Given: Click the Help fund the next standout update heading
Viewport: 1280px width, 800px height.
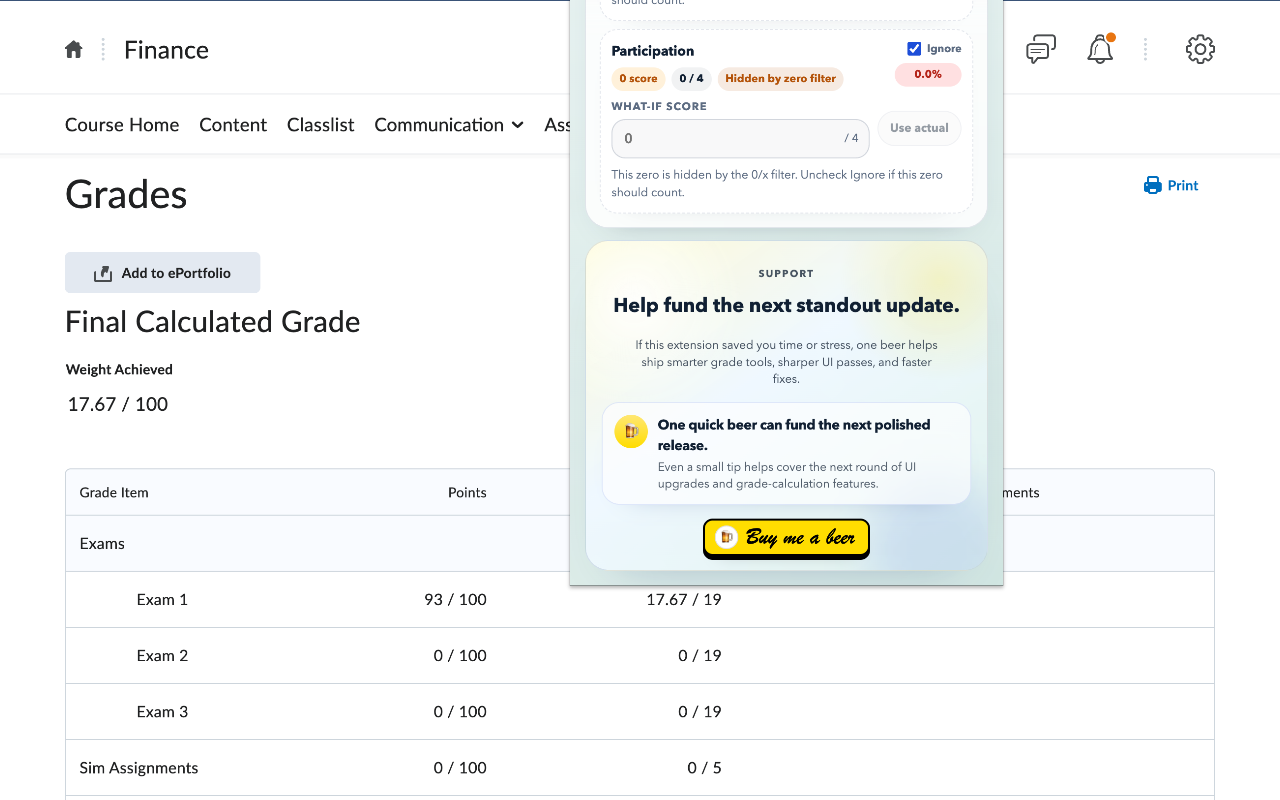Looking at the screenshot, I should coord(786,306).
